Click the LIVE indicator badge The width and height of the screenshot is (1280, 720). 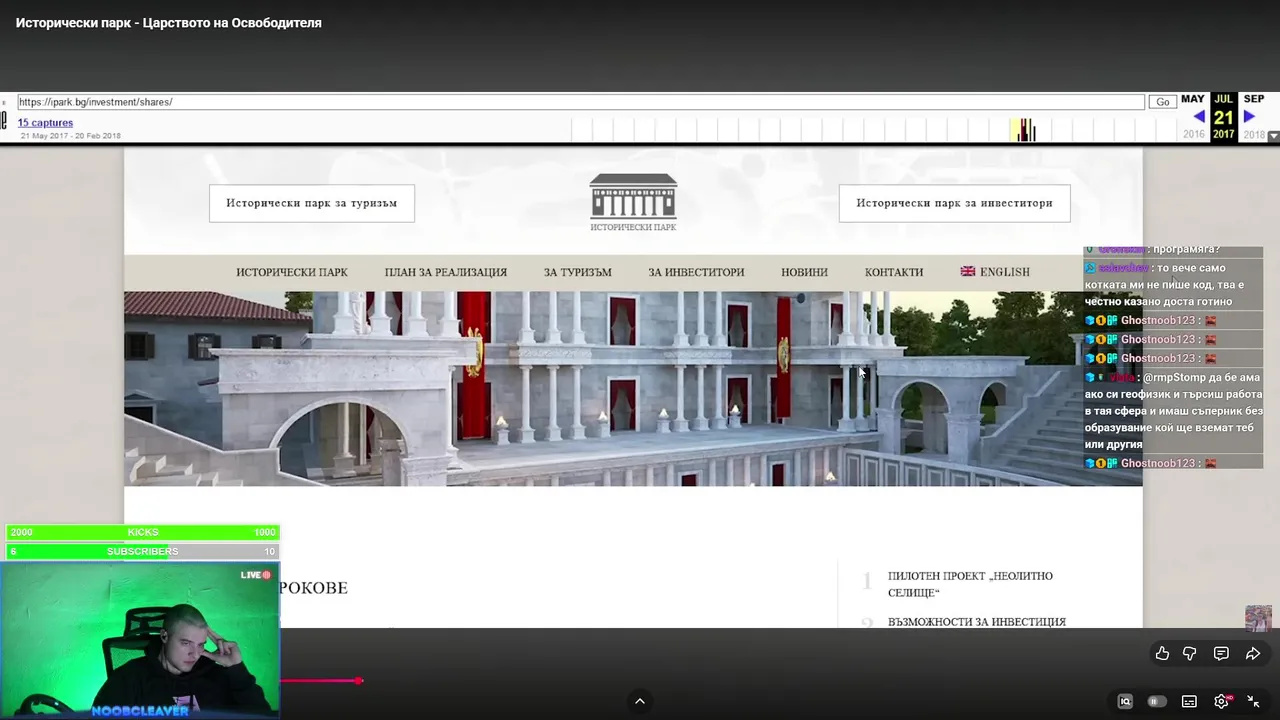click(x=256, y=575)
